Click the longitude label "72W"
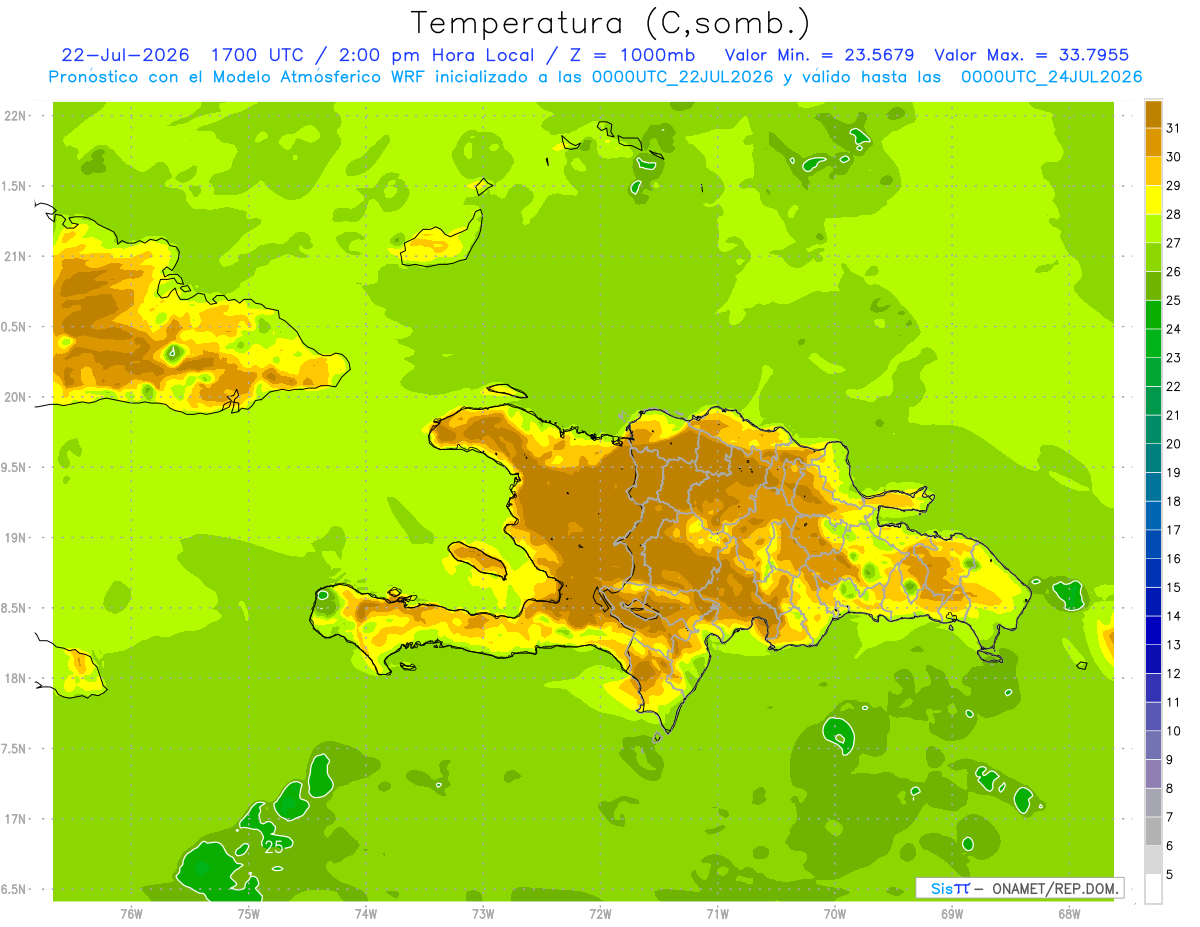This screenshot has height=927, width=1200. 600,914
